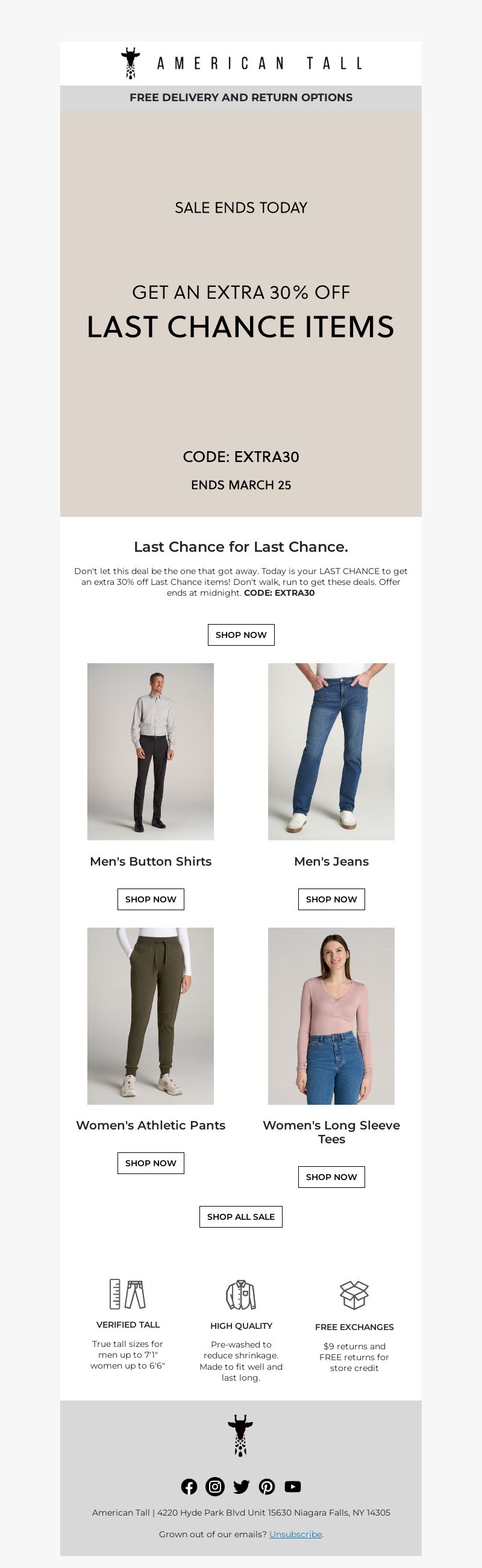The height and width of the screenshot is (1568, 482).
Task: Open the Instagram icon in footer
Action: point(215,1487)
